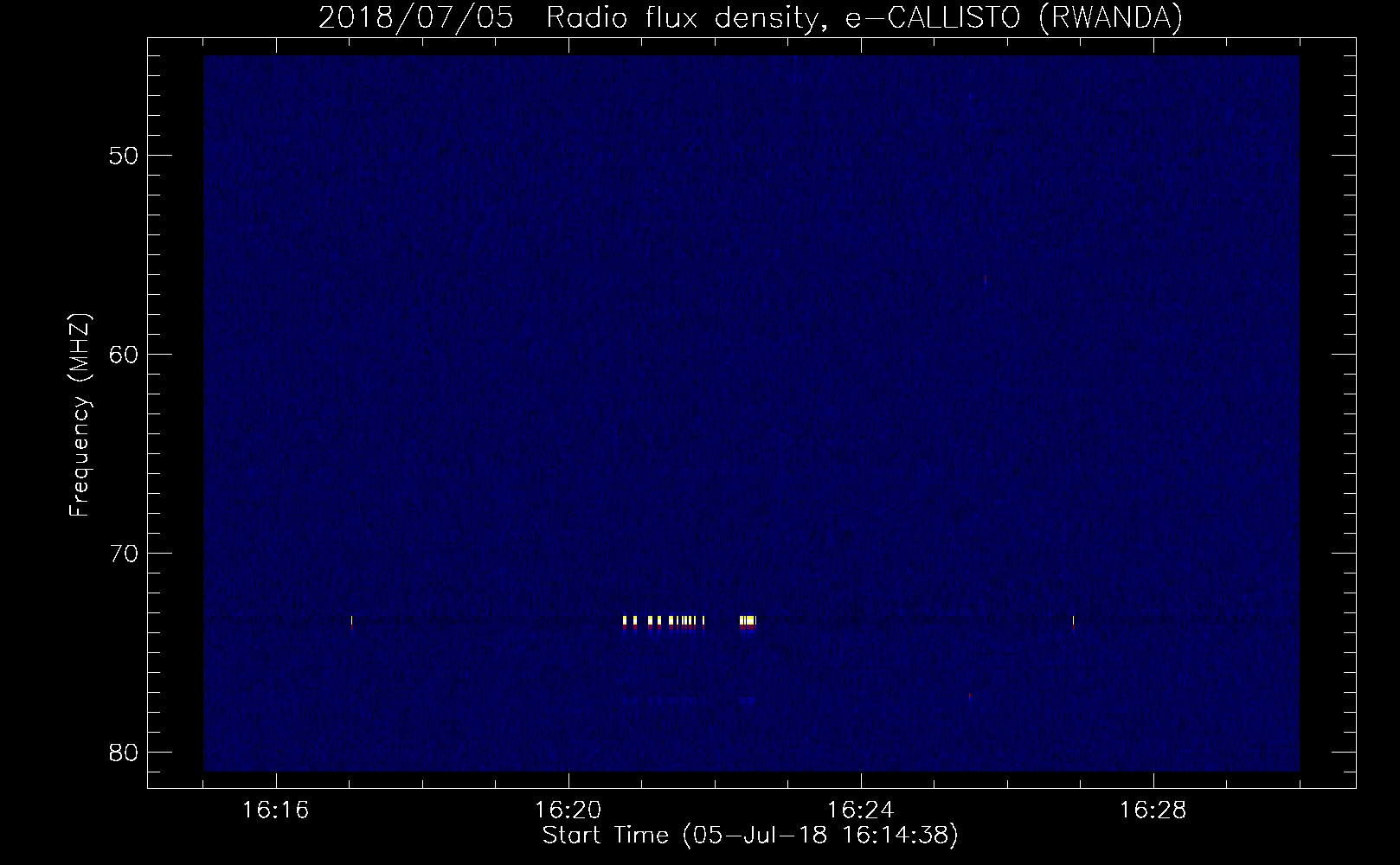Viewport: 1400px width, 865px height.
Task: Click the 16:16 time tick label
Action: pos(276,811)
